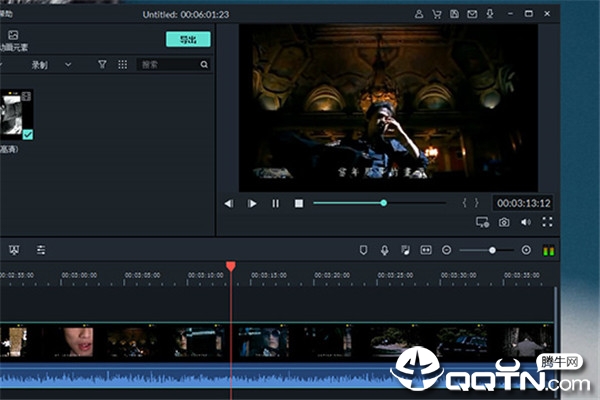The width and height of the screenshot is (600, 400).
Task: Take a snapshot with the camera icon
Action: 504,222
